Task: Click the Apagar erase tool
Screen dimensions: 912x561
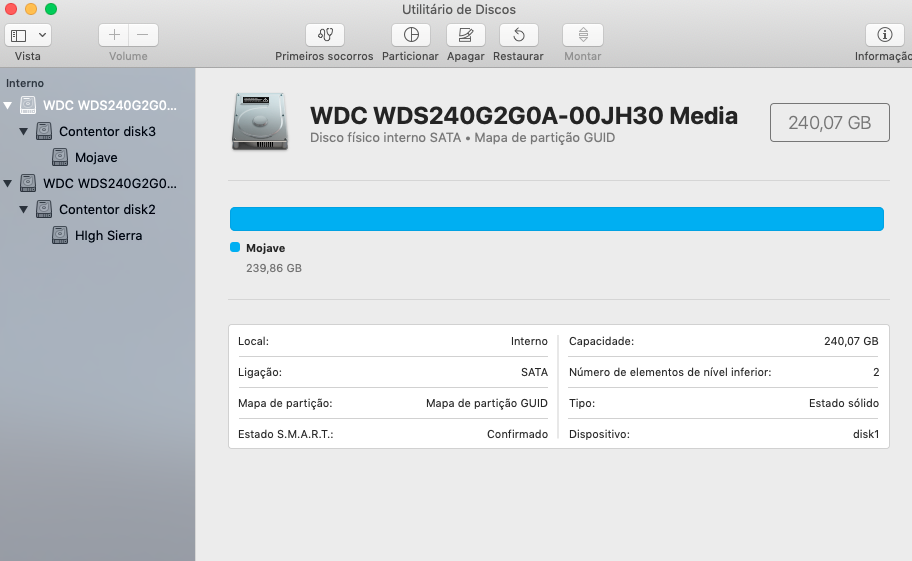Action: click(465, 35)
